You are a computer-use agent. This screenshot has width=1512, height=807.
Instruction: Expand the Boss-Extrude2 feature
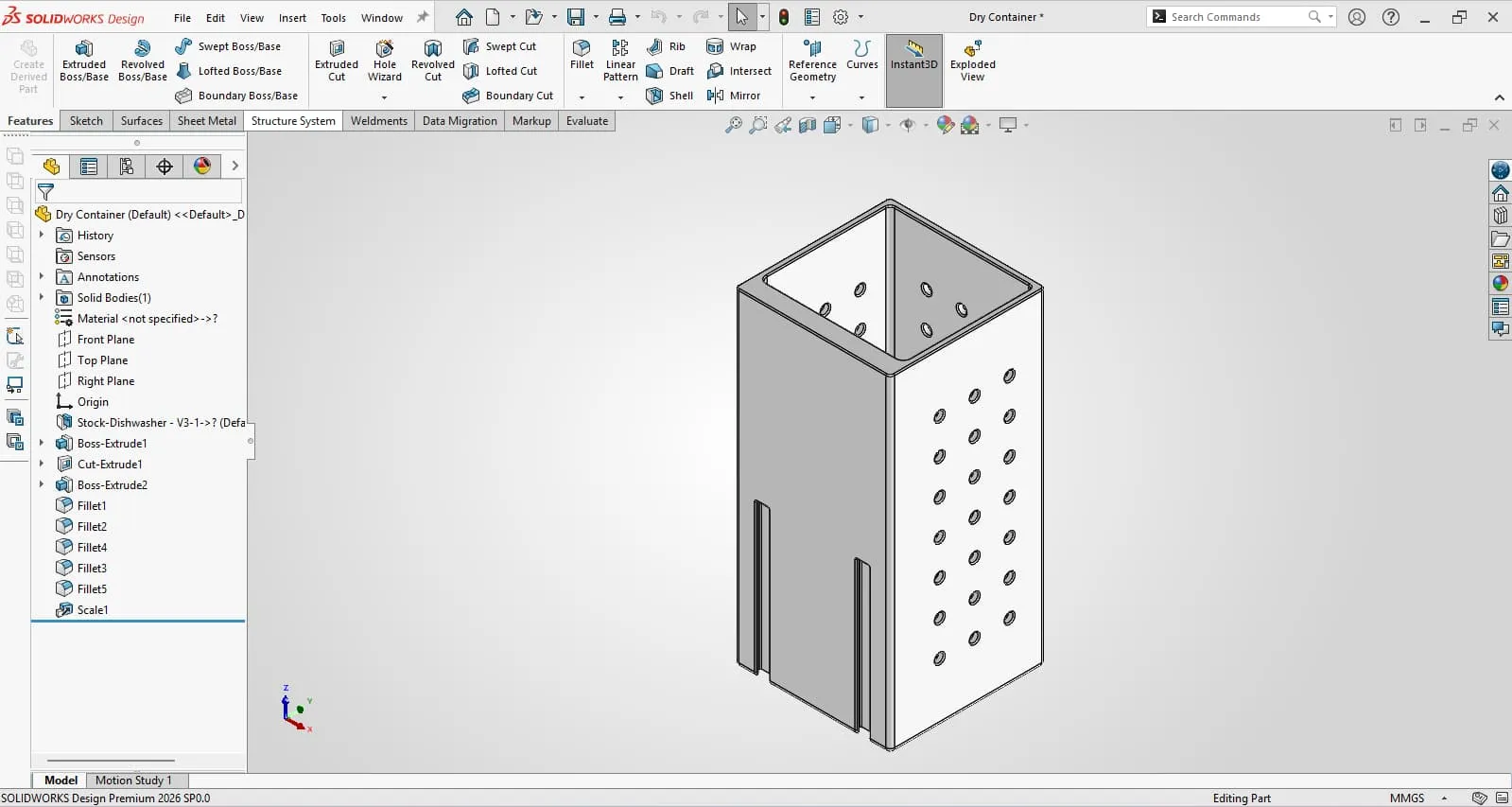click(41, 485)
